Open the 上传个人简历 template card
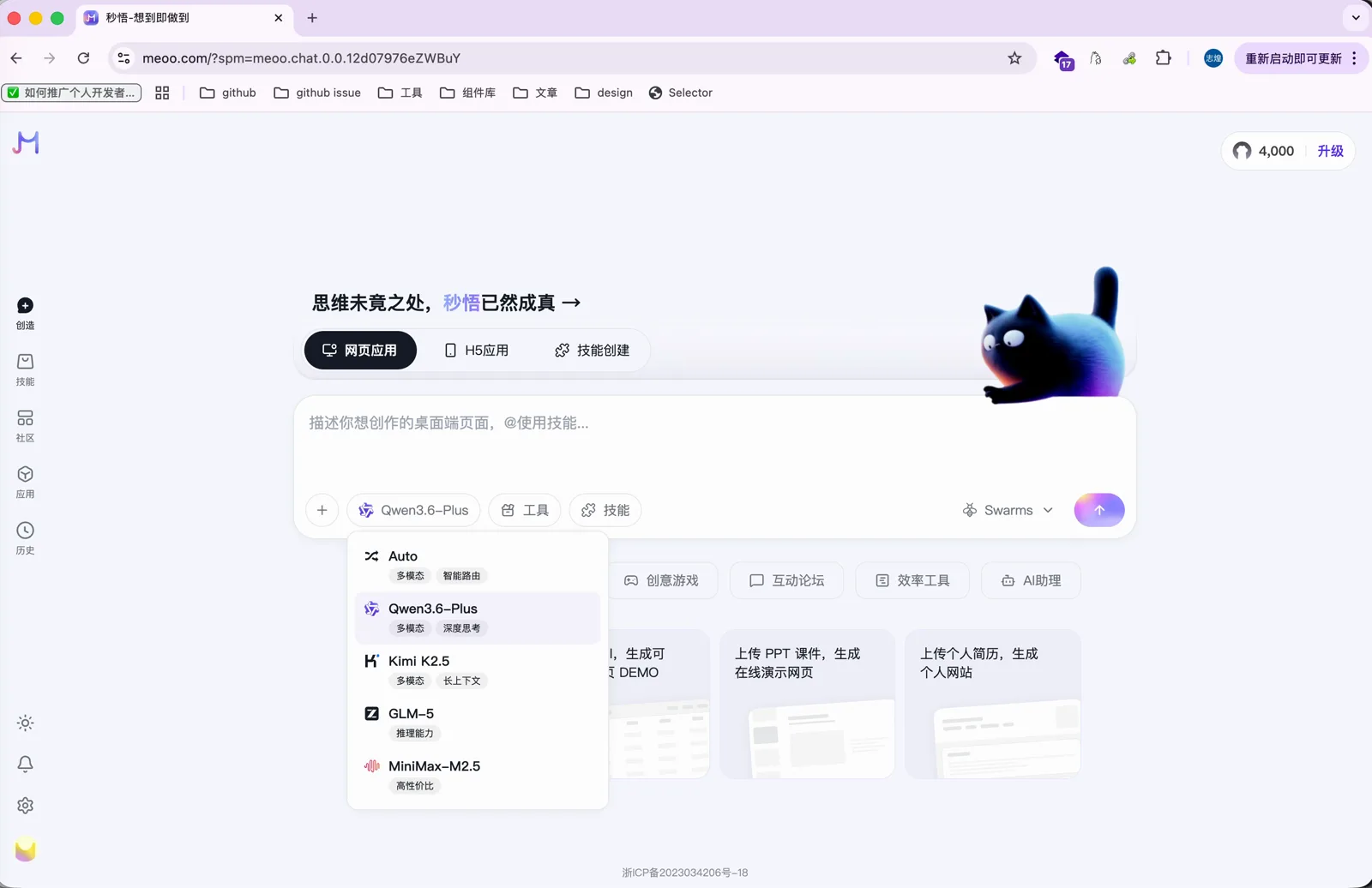 point(993,704)
